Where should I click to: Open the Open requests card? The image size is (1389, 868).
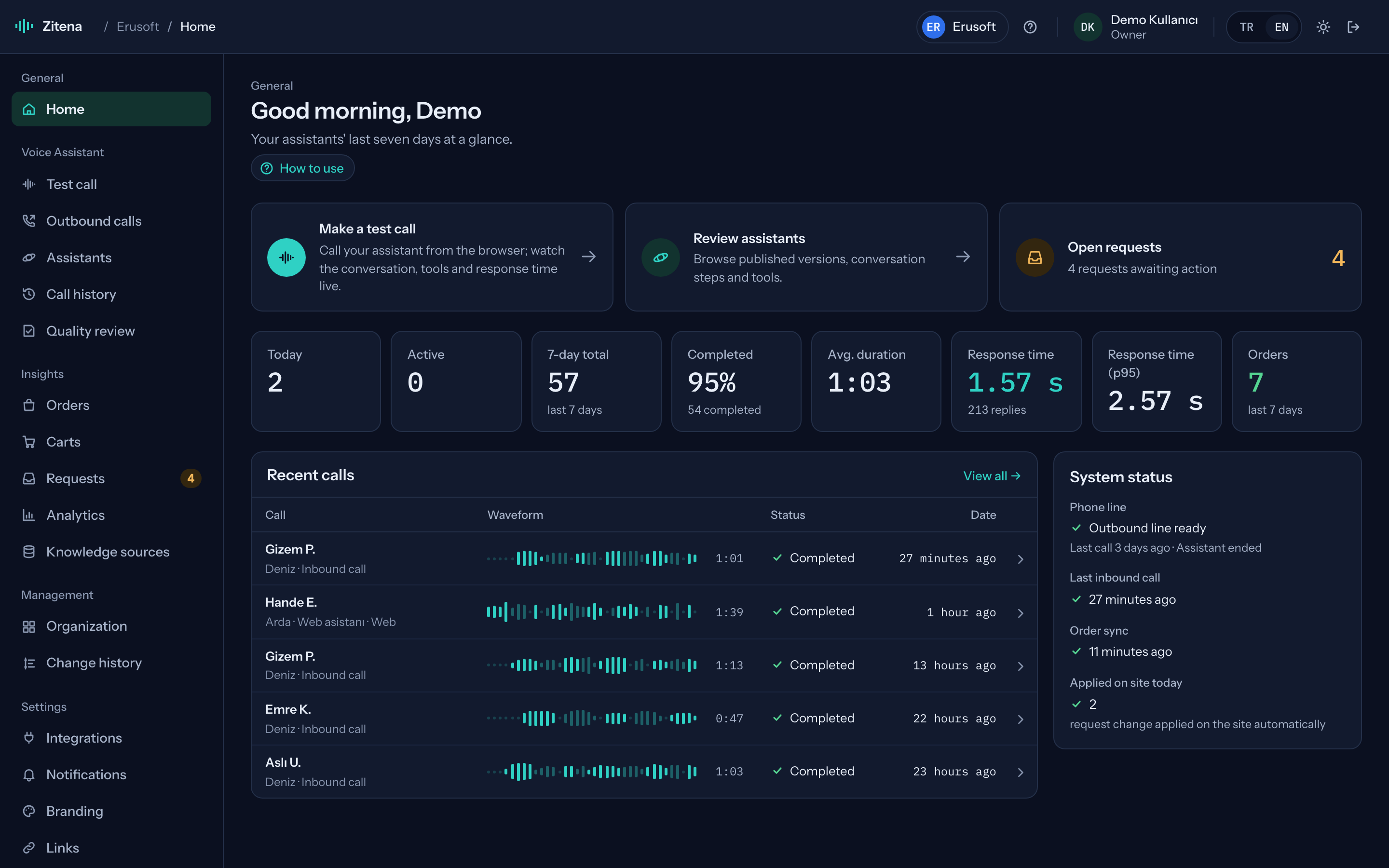(x=1180, y=257)
